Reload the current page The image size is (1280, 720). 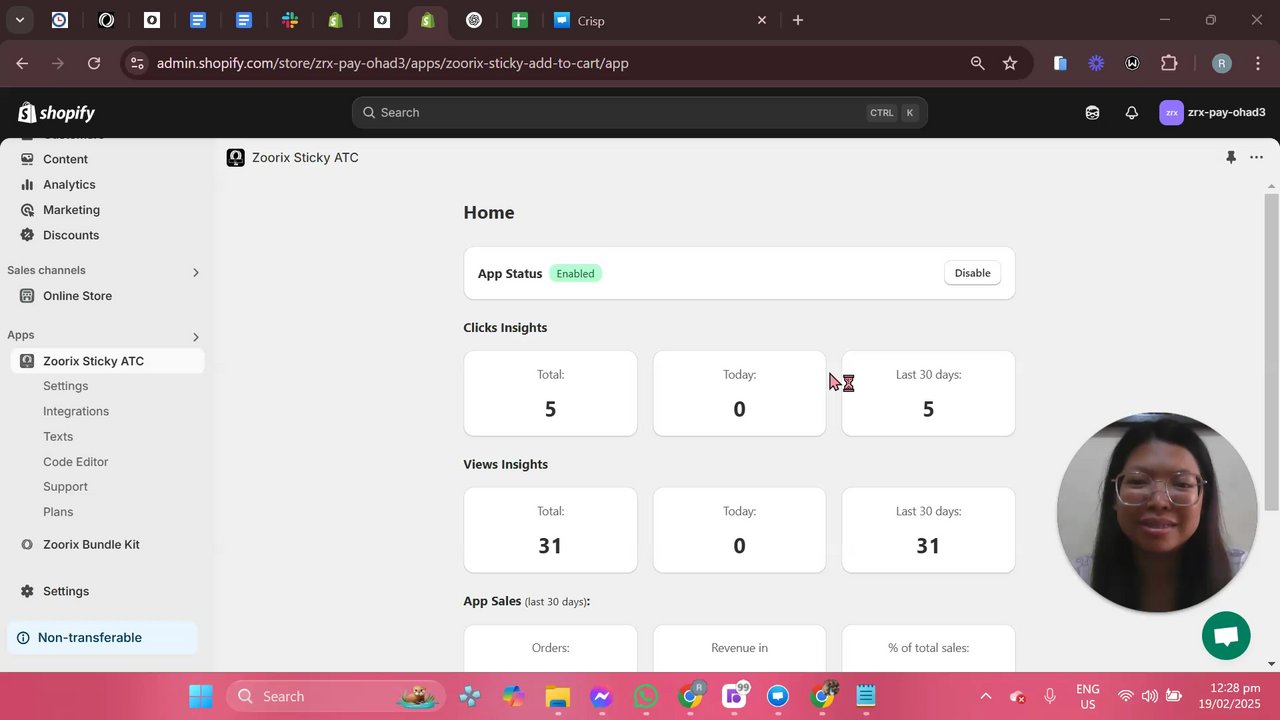point(94,63)
